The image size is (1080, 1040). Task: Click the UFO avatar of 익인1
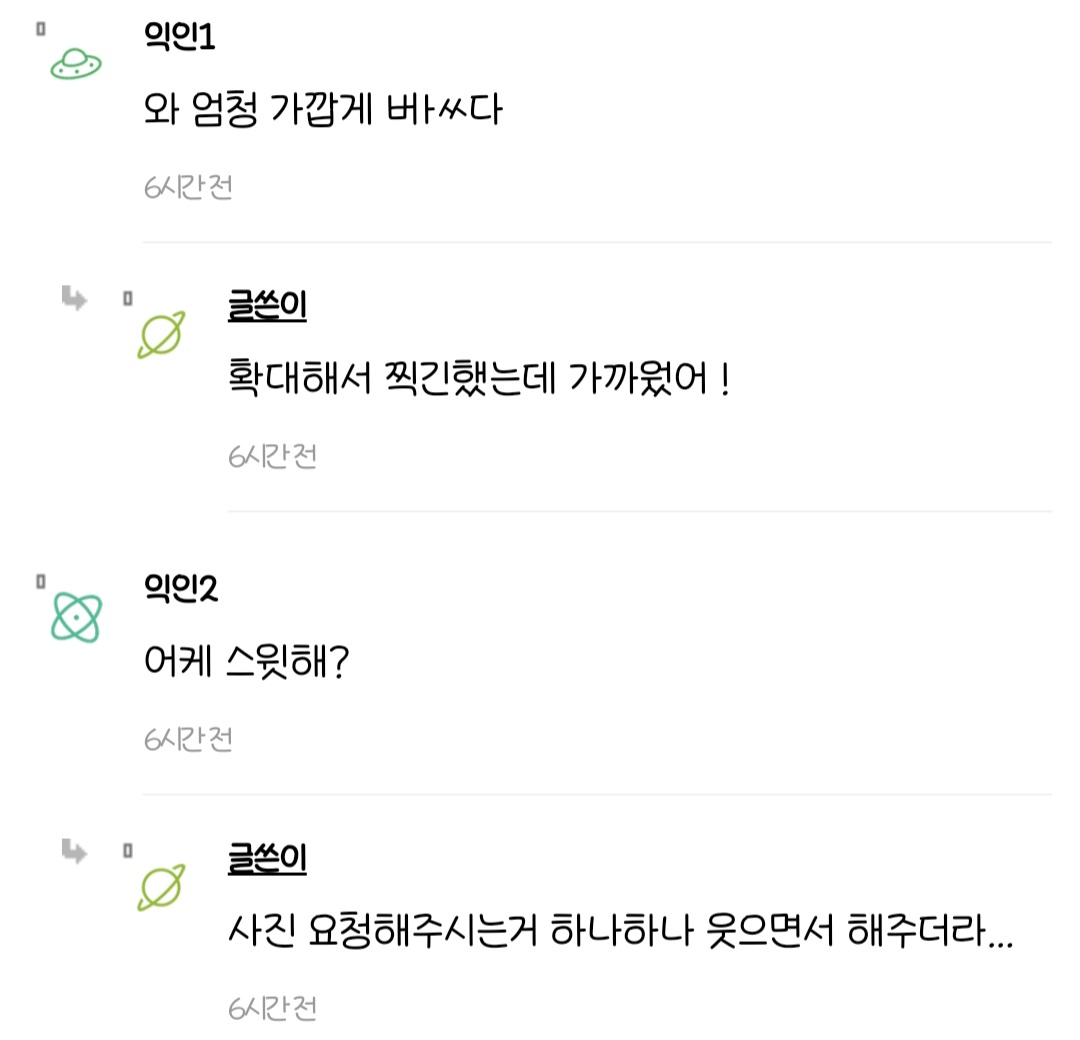tap(76, 66)
